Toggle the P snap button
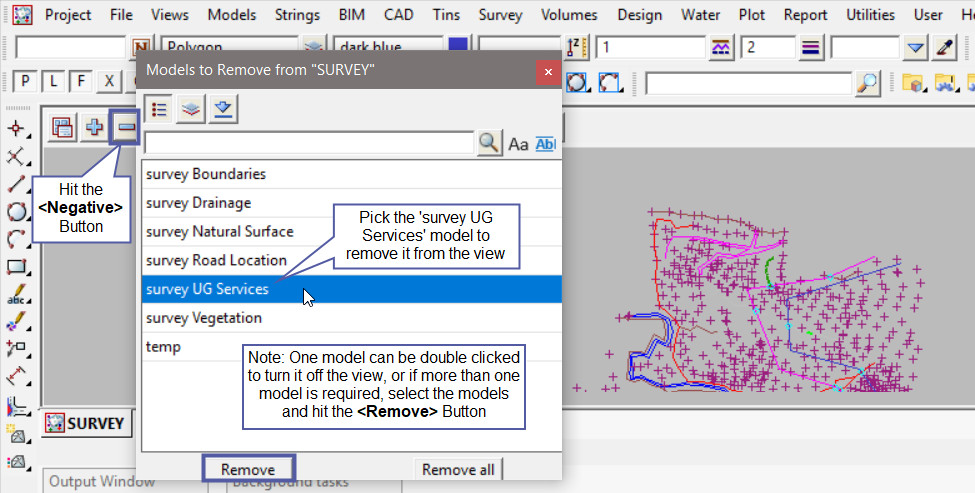Screen dimensions: 975x493 coord(21,82)
